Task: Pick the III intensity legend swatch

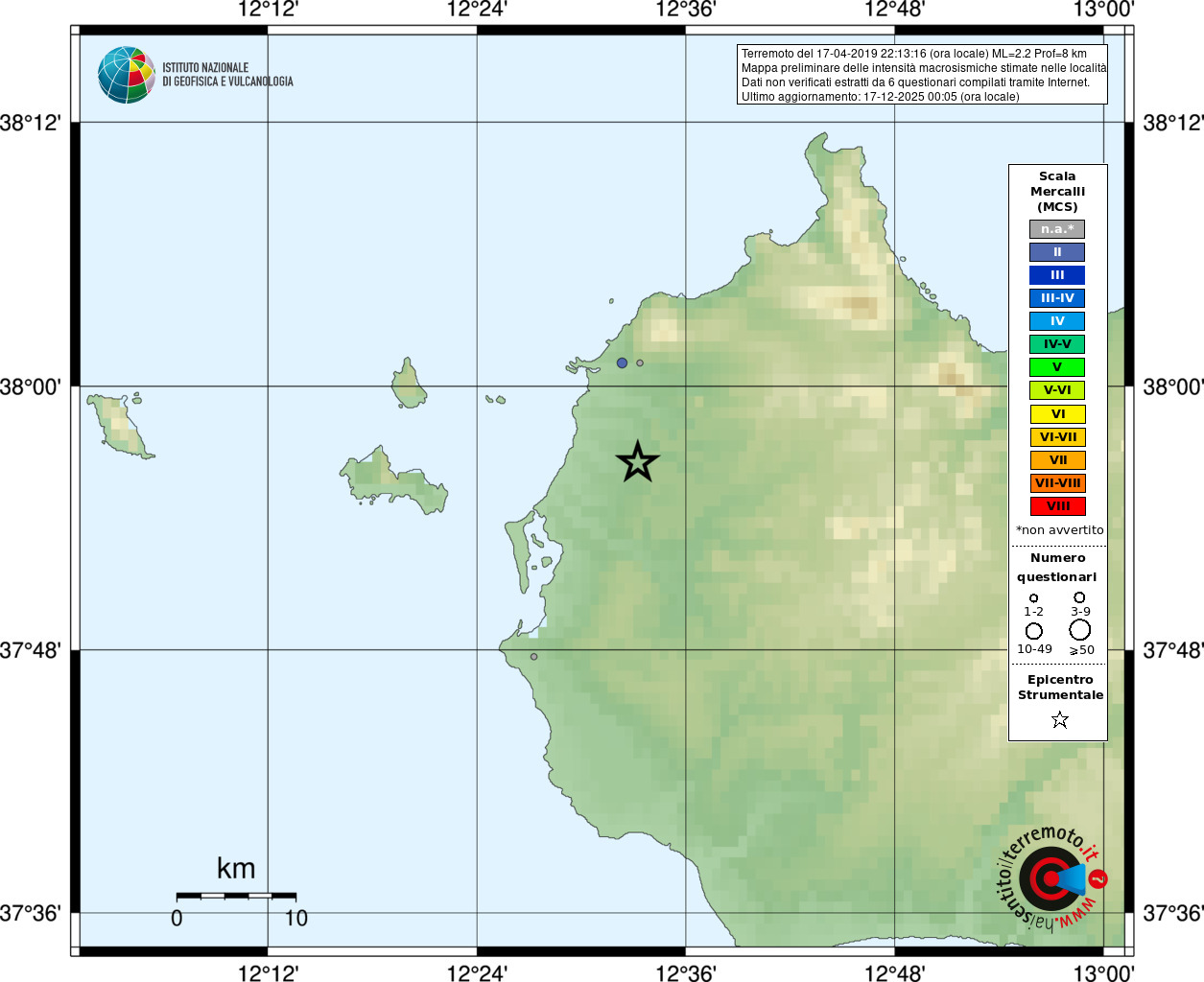Action: point(1057,275)
